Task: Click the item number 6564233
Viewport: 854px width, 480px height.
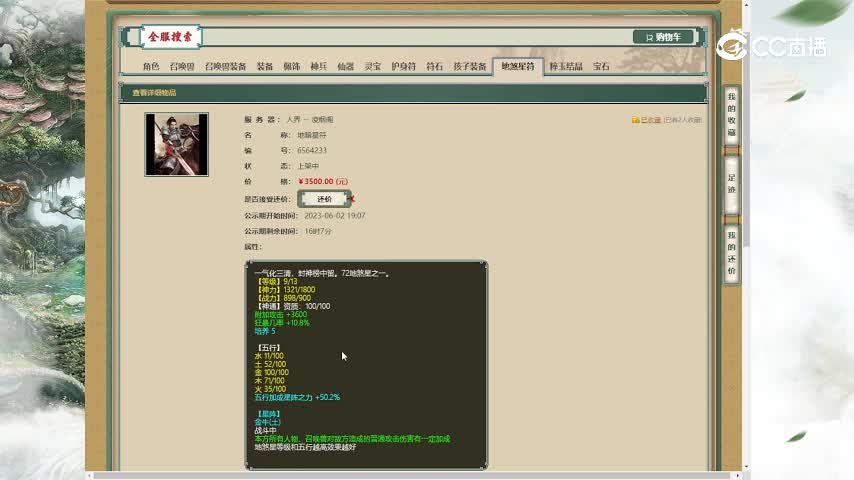Action: [312, 150]
